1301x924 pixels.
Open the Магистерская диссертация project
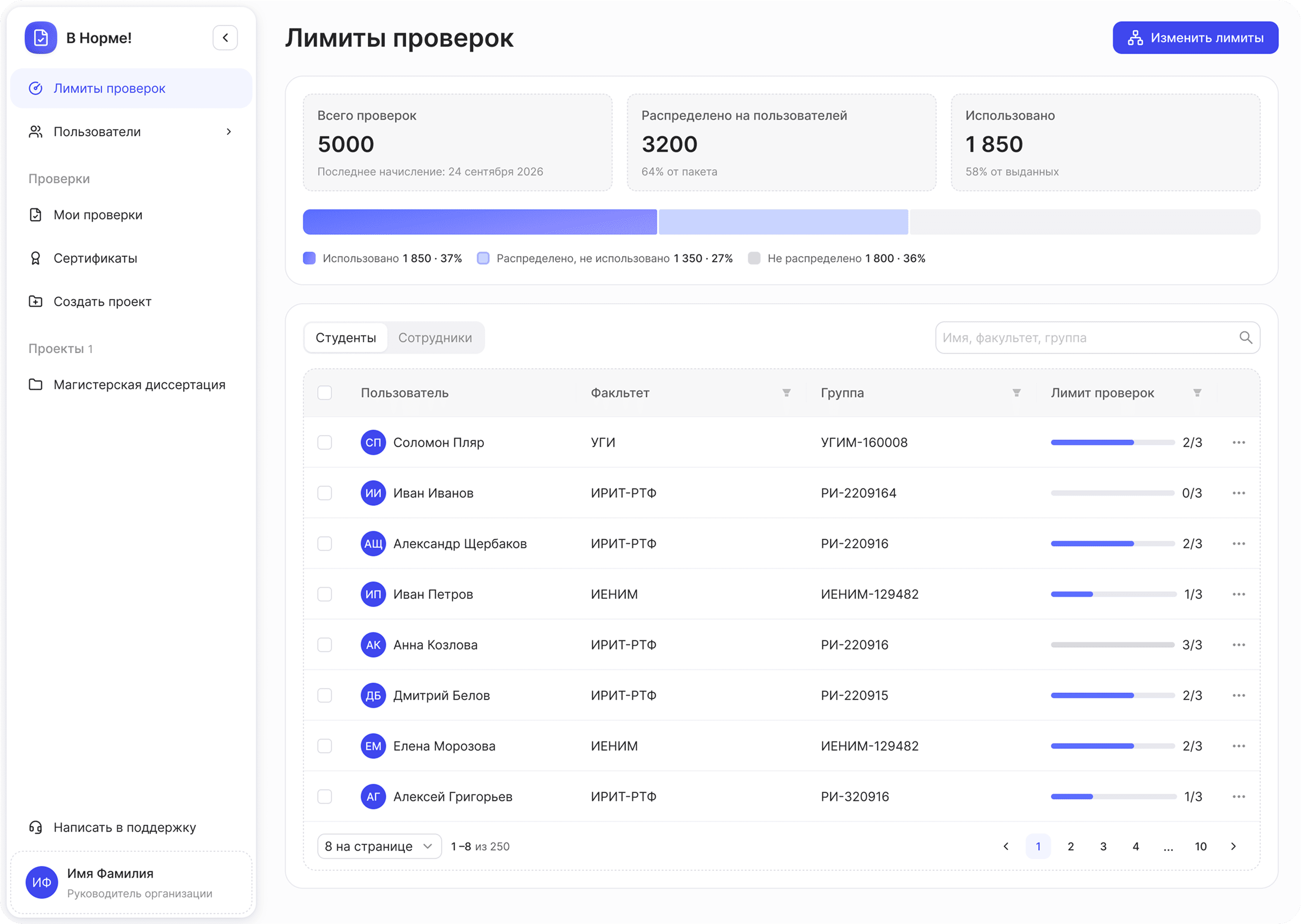tap(131, 385)
